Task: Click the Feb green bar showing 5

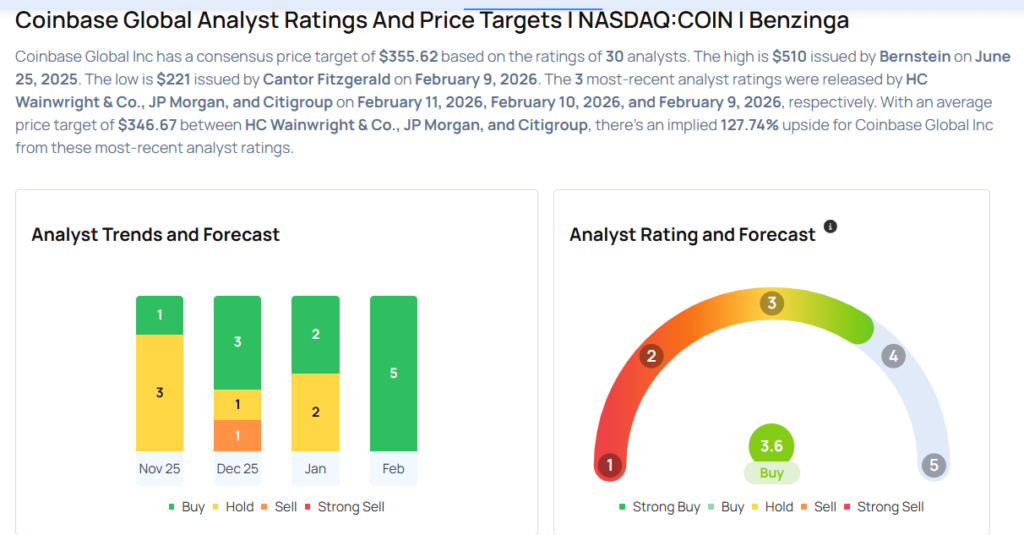Action: click(x=393, y=373)
